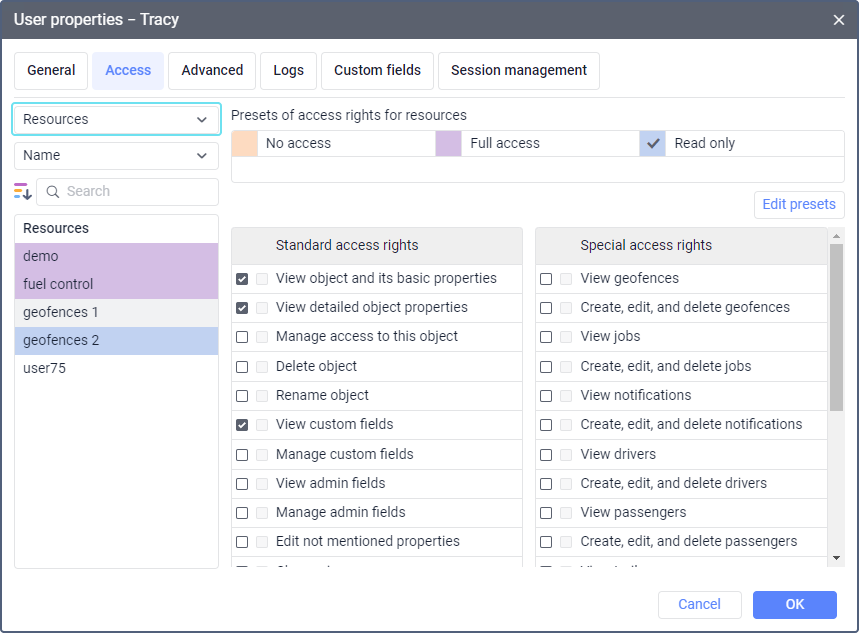This screenshot has width=859, height=633.
Task: Close the User properties dialog with X
Action: click(x=838, y=19)
